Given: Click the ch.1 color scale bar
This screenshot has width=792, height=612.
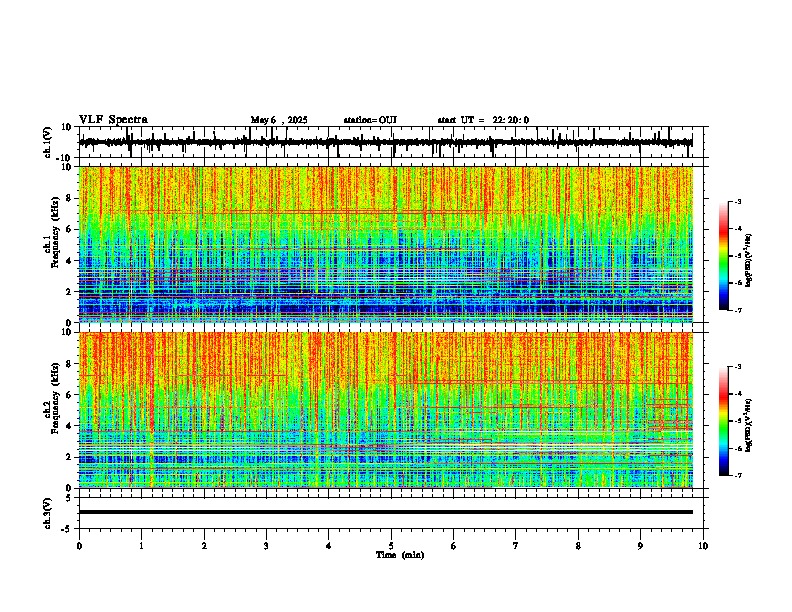Looking at the screenshot, I should pyautogui.click(x=723, y=256).
